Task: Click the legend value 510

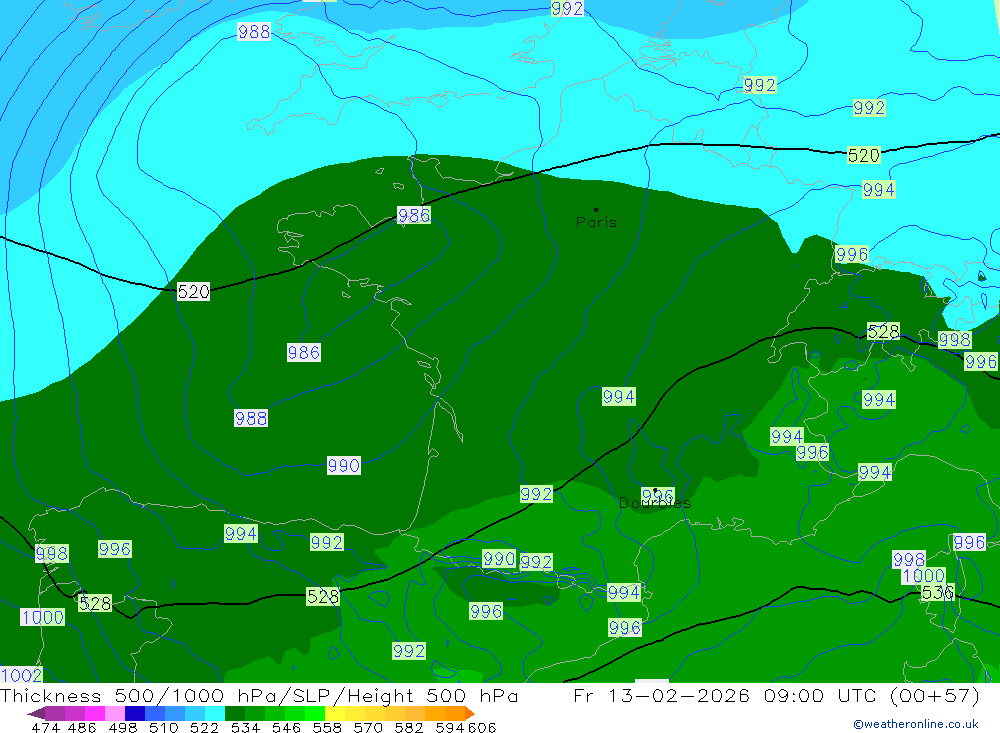Action: [x=164, y=727]
